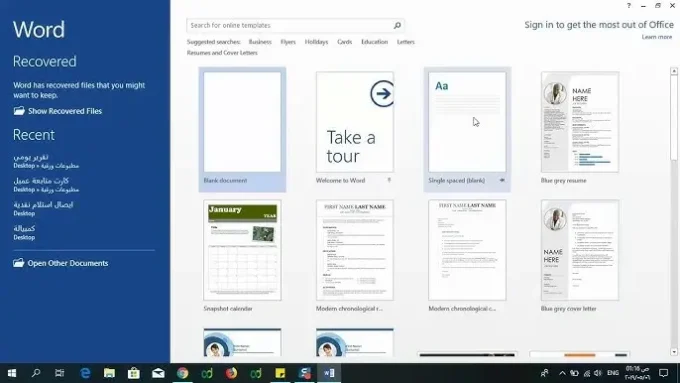
Task: Choose the Blank document template
Action: click(x=242, y=129)
